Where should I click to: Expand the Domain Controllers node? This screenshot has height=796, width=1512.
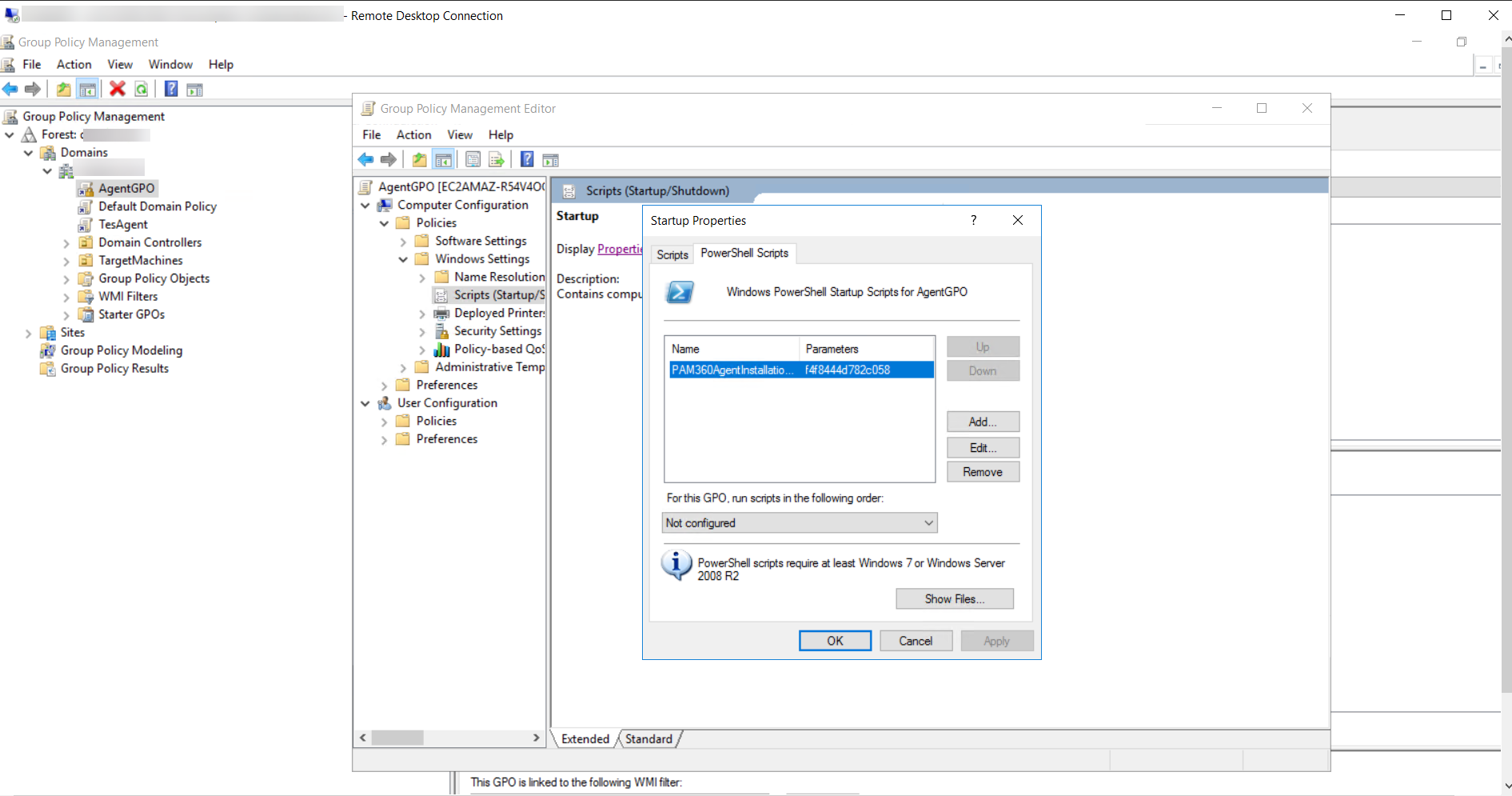tap(66, 242)
